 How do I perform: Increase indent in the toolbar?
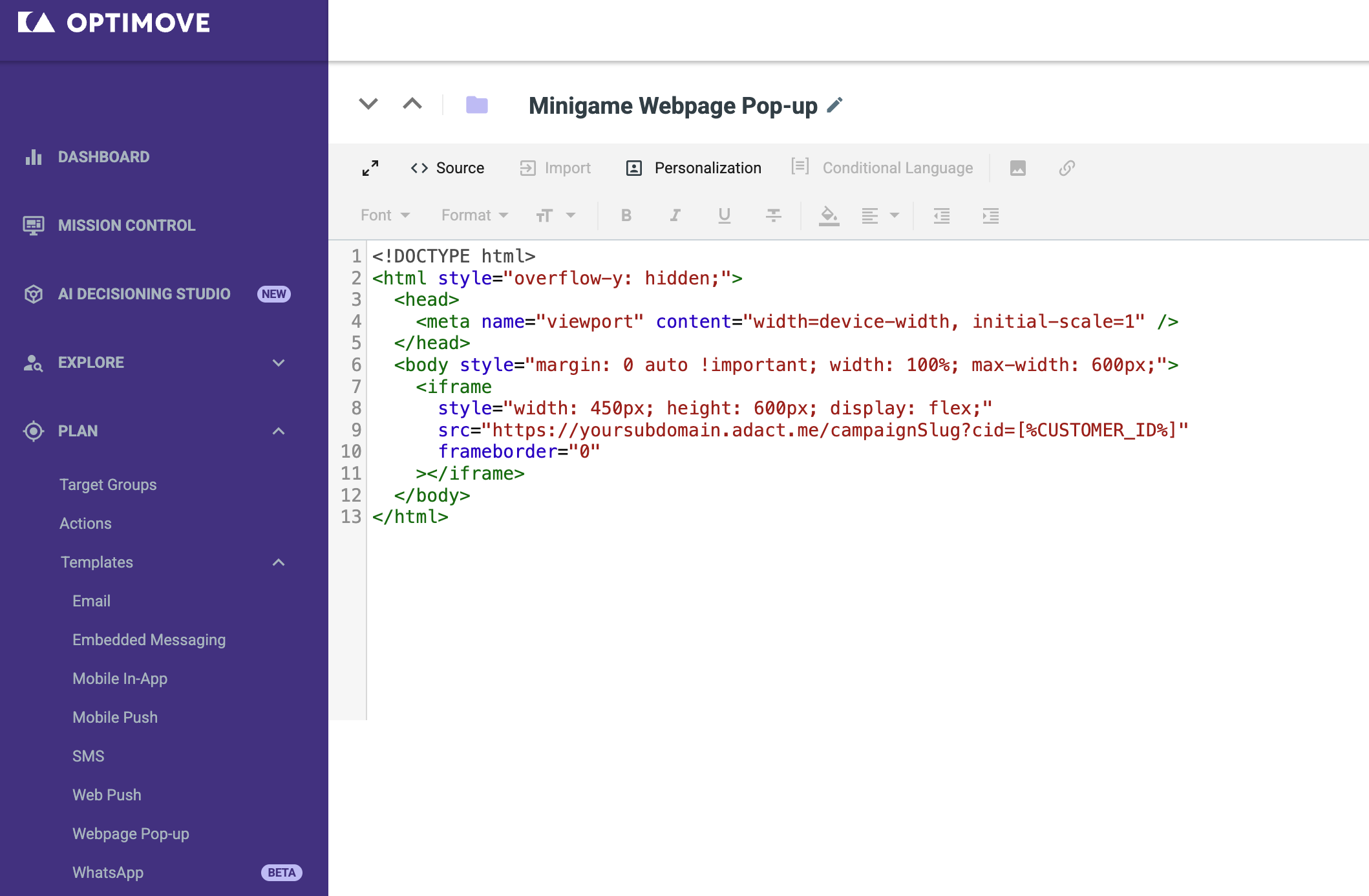click(x=991, y=215)
